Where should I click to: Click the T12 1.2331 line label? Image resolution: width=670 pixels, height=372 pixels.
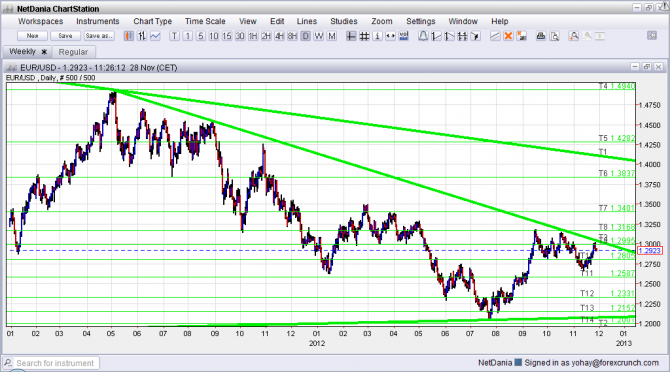(607, 293)
